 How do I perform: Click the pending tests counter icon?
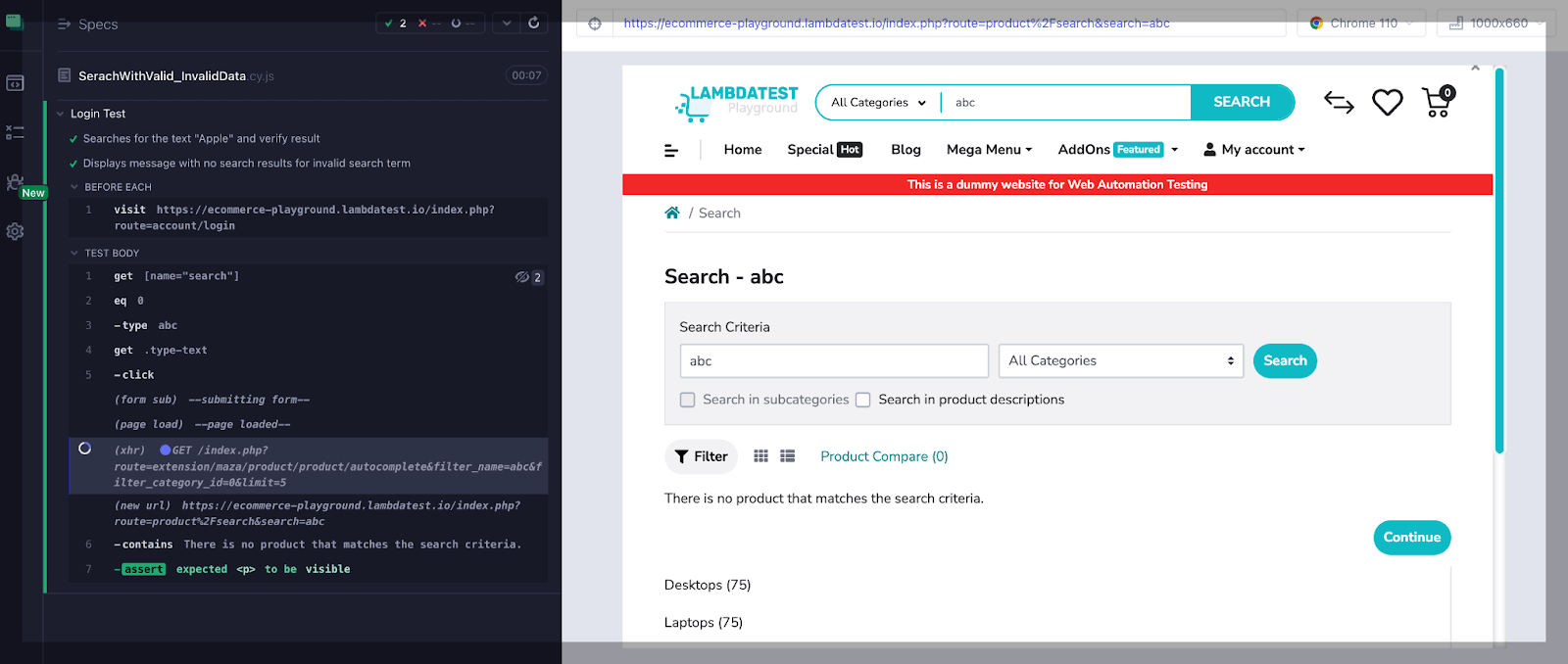(463, 24)
